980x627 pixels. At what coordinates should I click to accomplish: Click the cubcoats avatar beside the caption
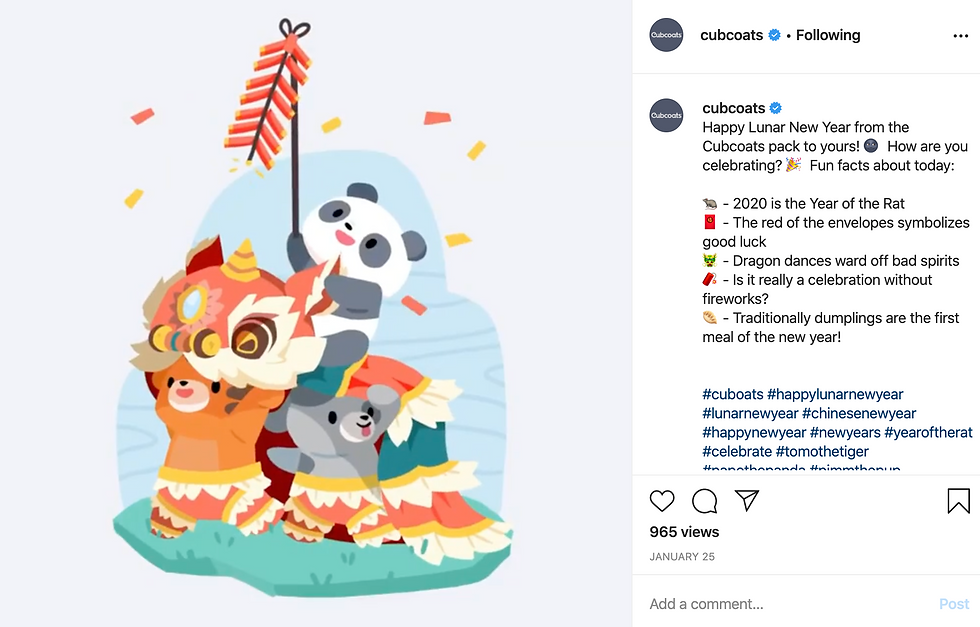click(666, 116)
